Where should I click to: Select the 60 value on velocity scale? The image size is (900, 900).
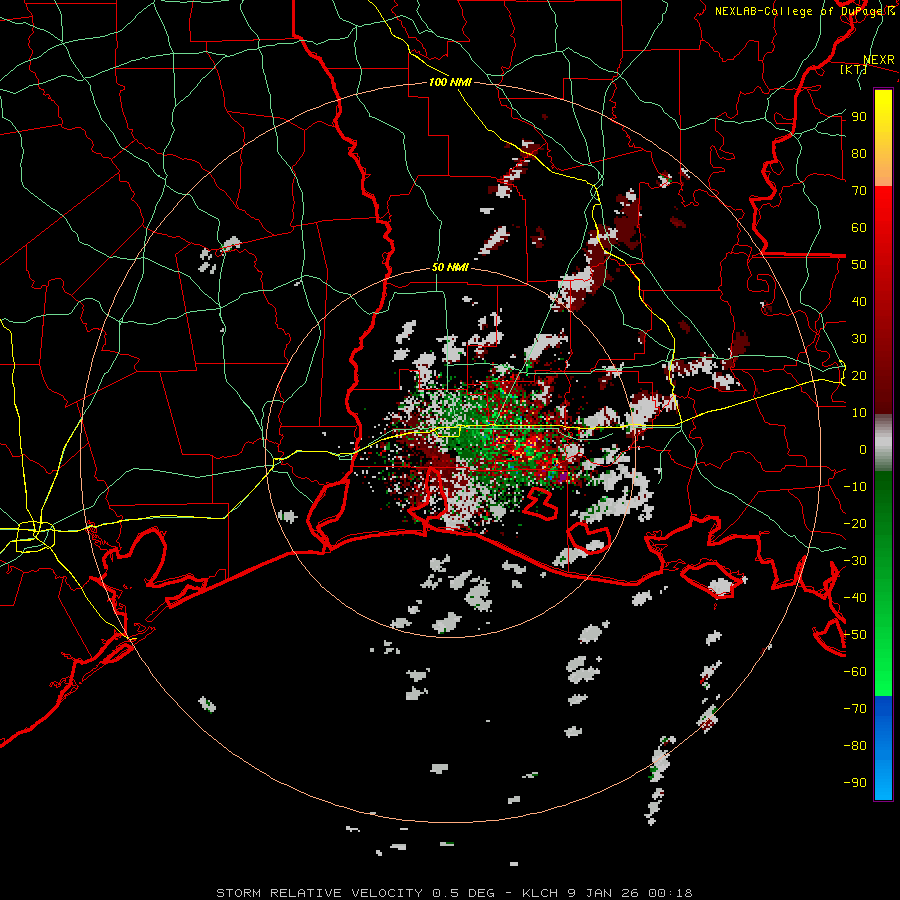(x=859, y=228)
